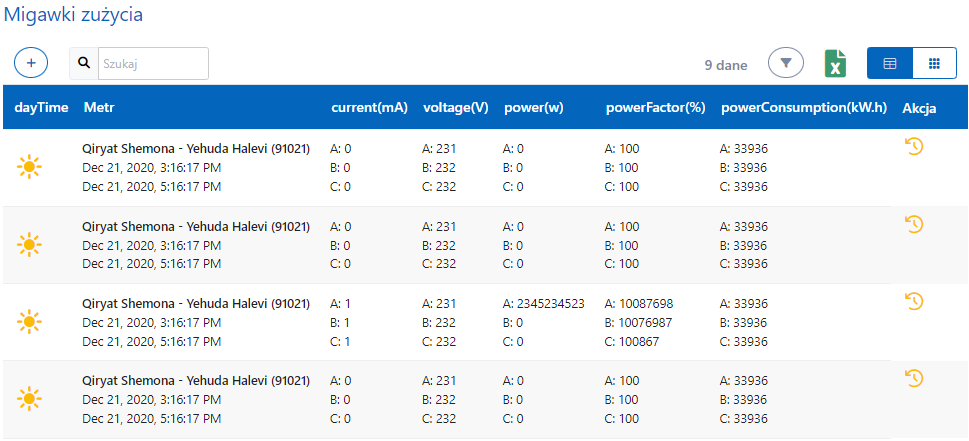Screen dimensions: 969x441
Task: Open history icon in second row
Action: (913, 223)
